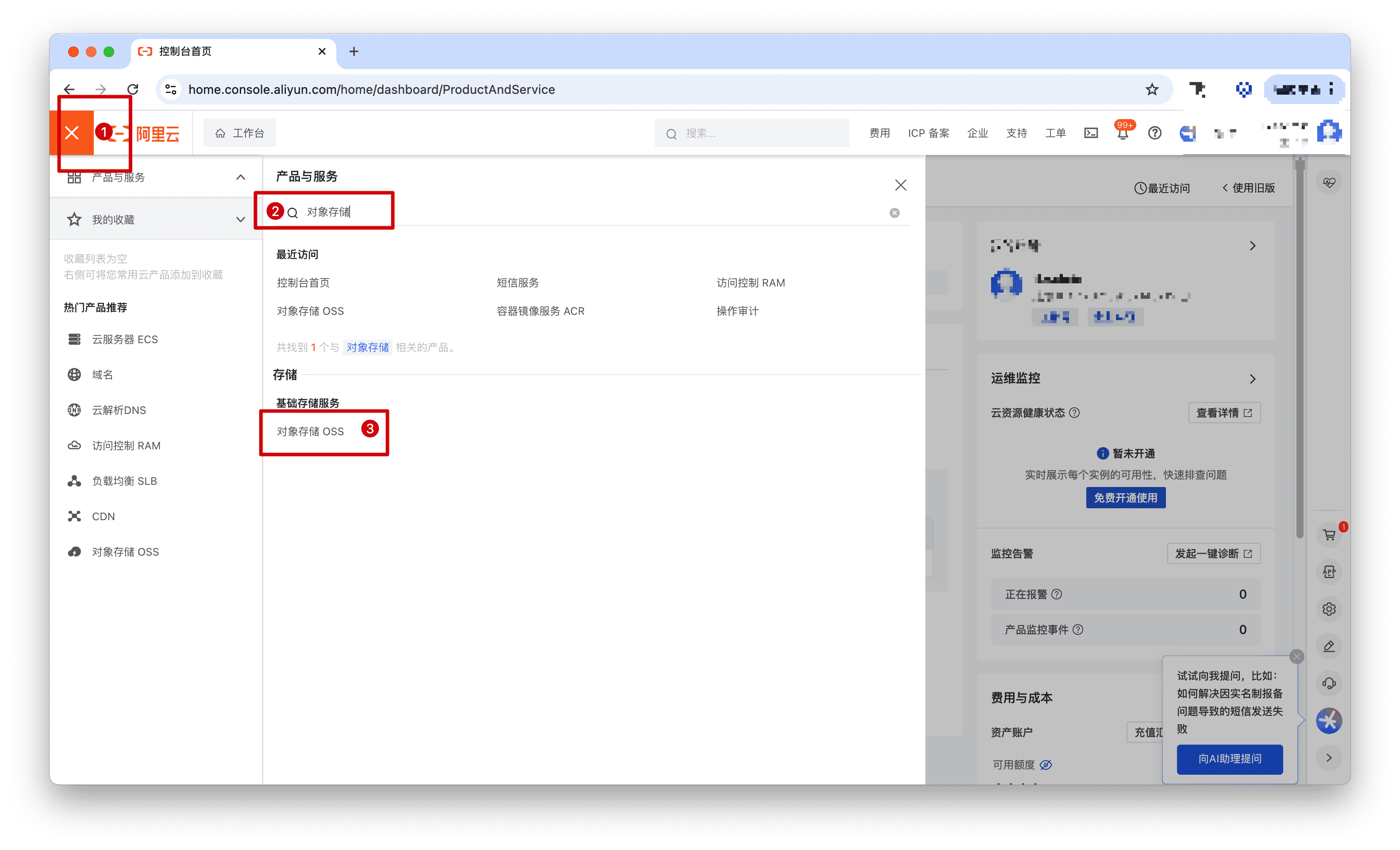The height and width of the screenshot is (850, 1400).
Task: Click the OSS cloud icon in sidebar
Action: coord(74,552)
